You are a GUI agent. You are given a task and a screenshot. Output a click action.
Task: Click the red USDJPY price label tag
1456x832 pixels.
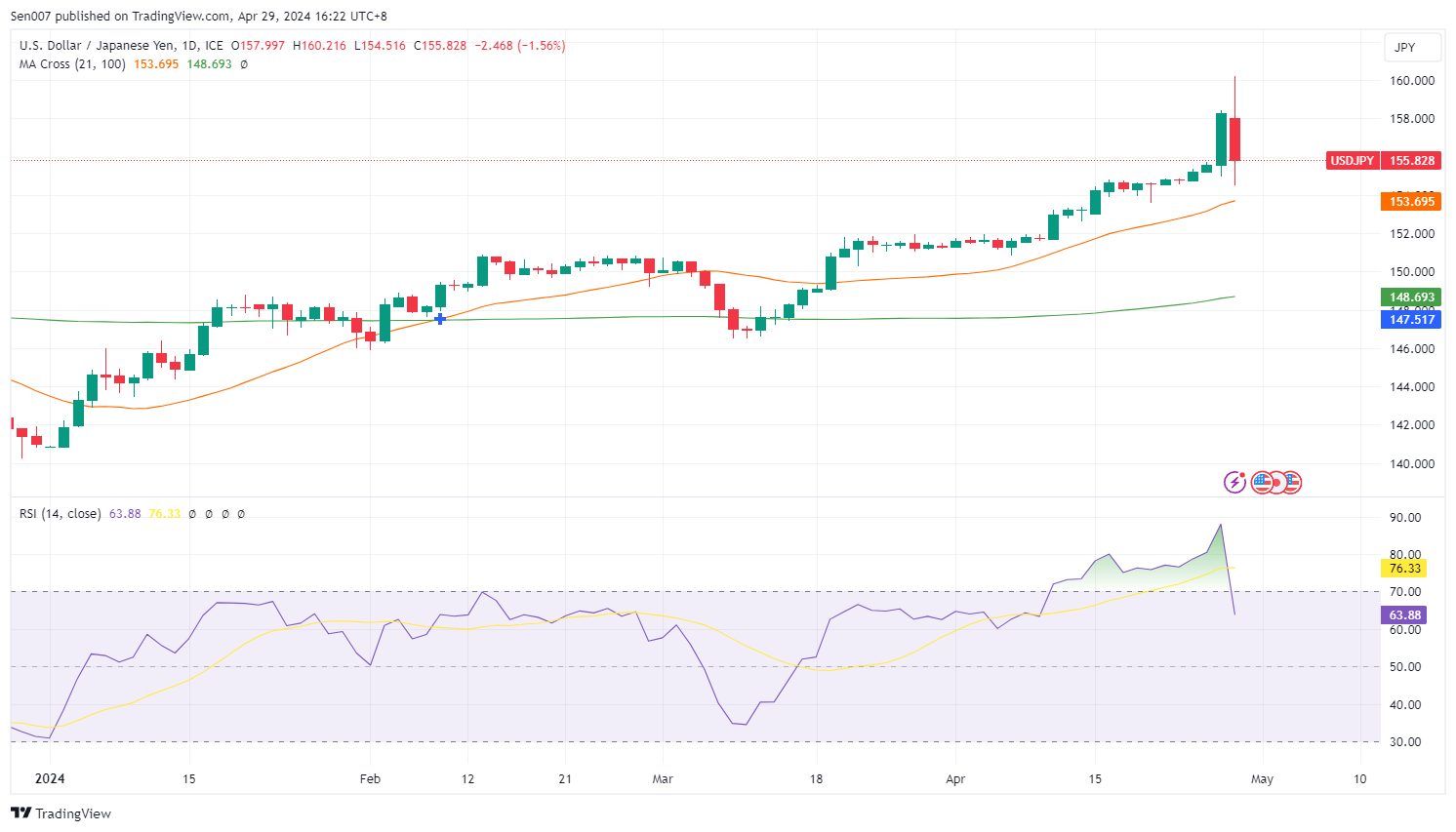1352,161
